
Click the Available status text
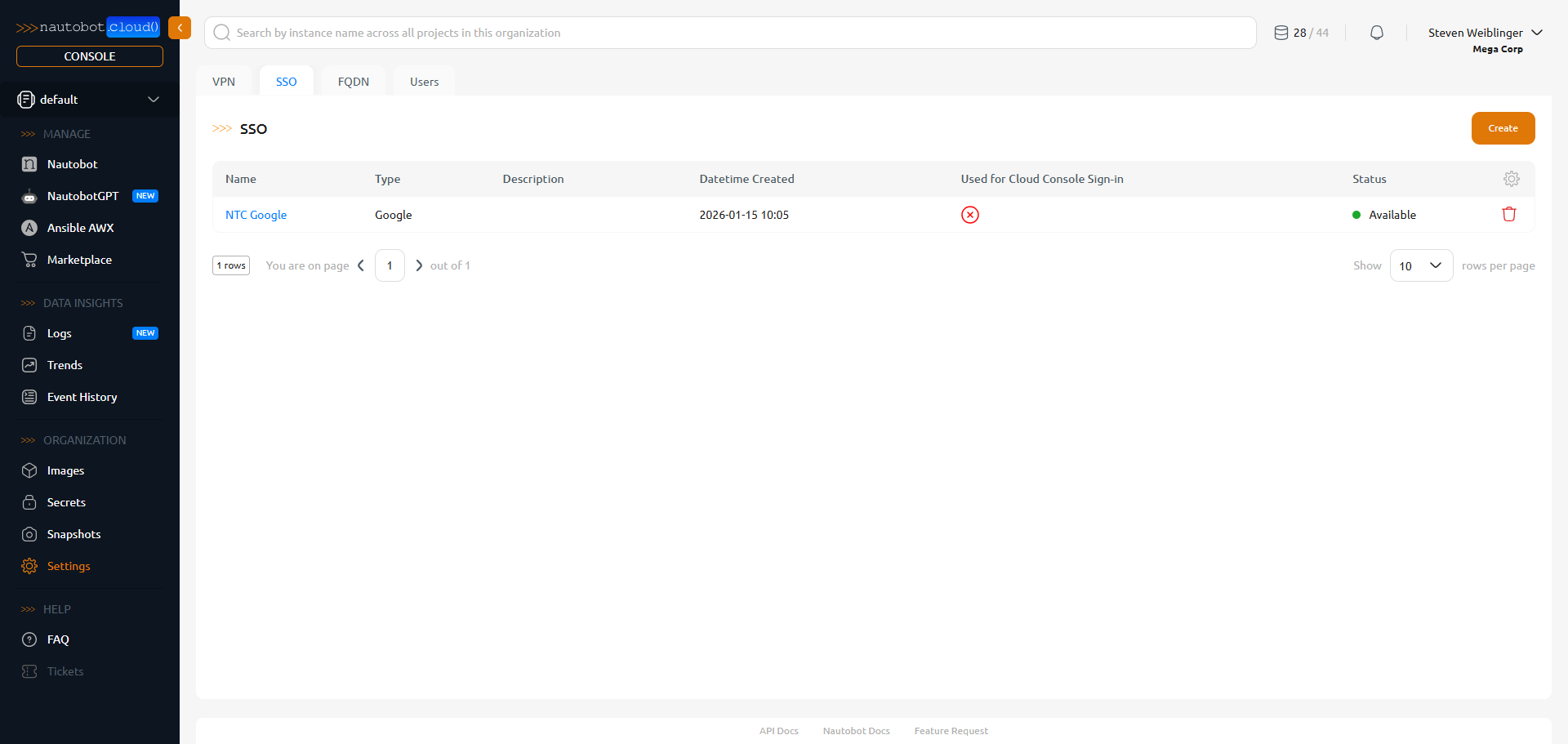pos(1392,215)
